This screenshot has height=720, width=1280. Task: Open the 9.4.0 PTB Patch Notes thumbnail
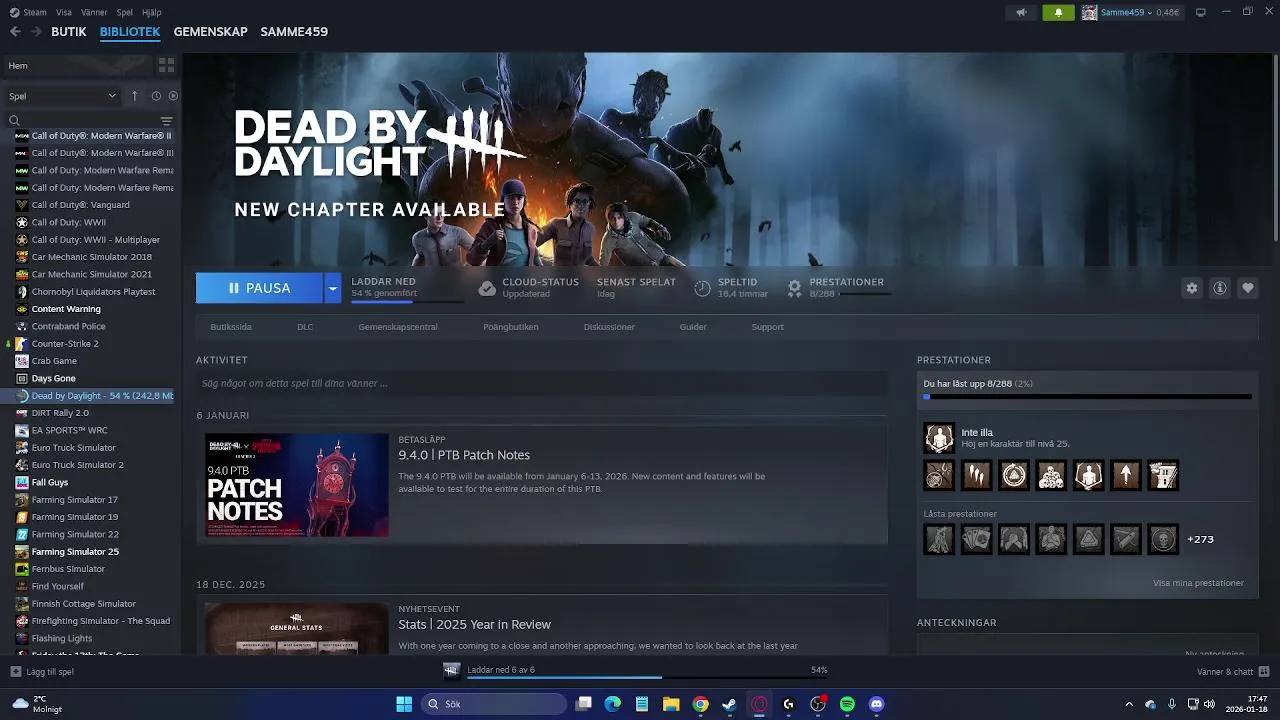click(x=297, y=485)
